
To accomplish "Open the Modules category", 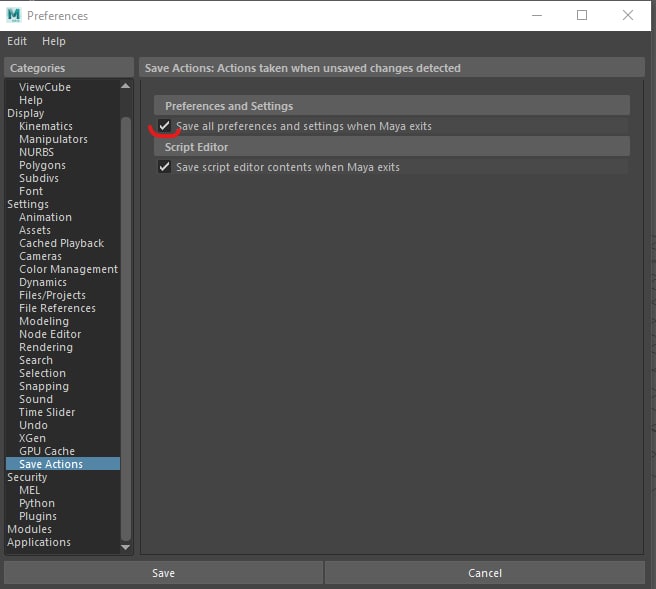I will (x=29, y=529).
